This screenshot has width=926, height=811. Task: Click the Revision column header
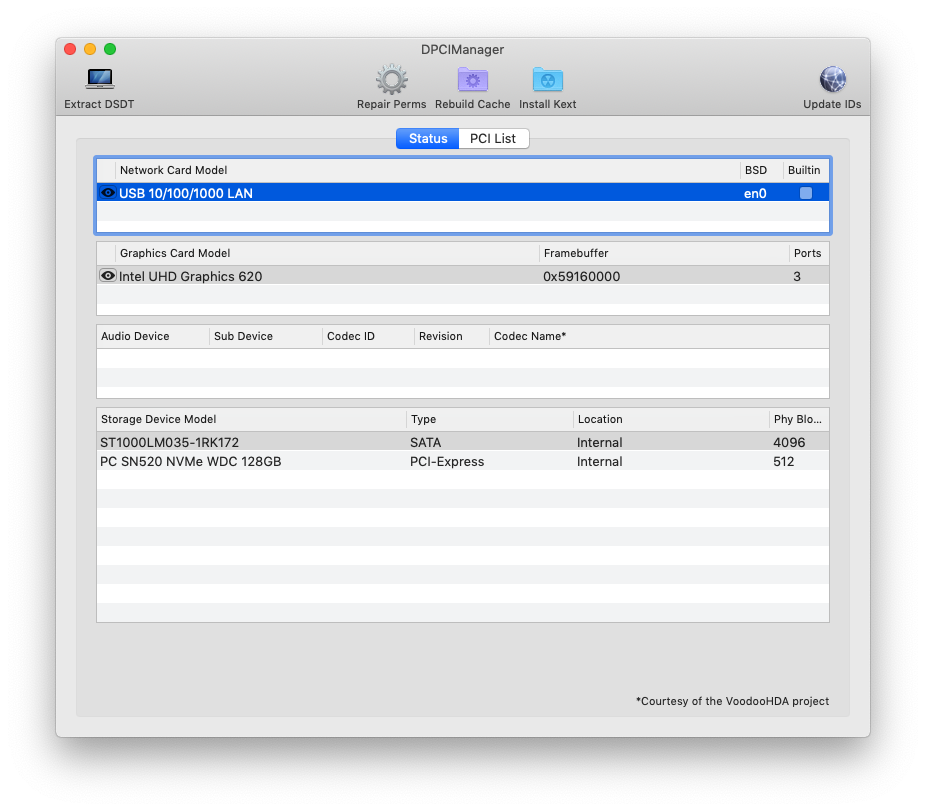click(452, 336)
